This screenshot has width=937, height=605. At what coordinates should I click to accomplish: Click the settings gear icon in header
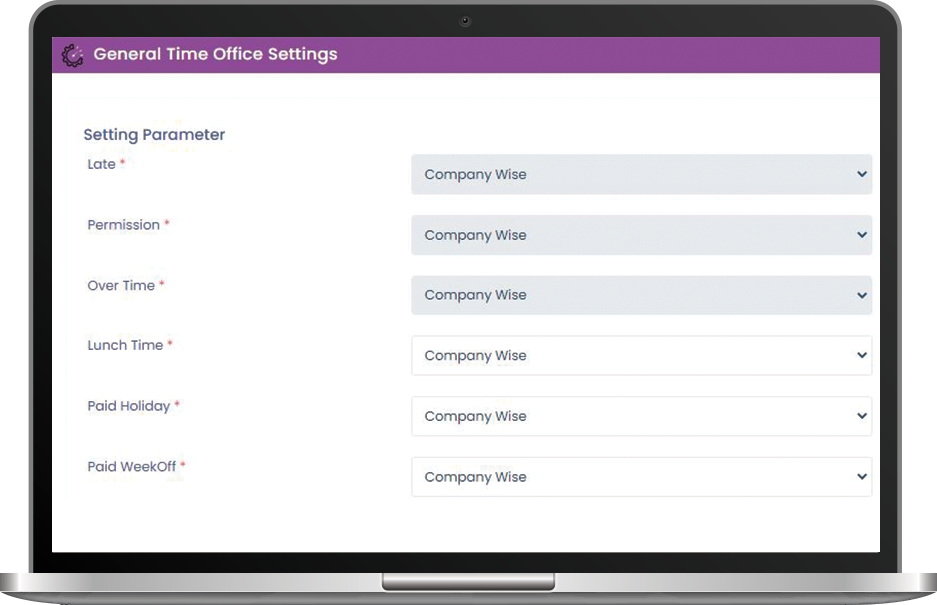tap(72, 55)
